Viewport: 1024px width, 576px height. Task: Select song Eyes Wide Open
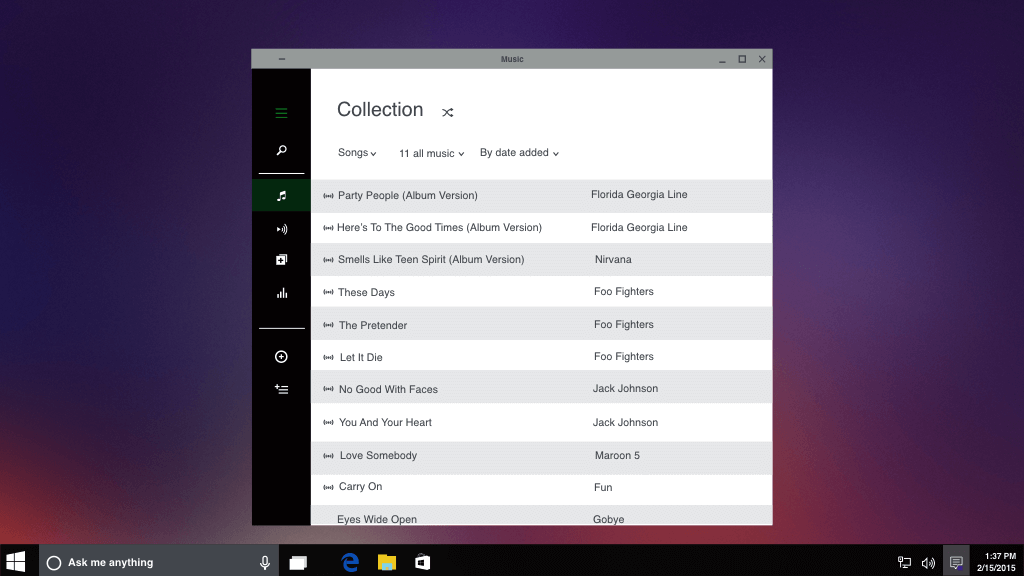click(x=377, y=519)
